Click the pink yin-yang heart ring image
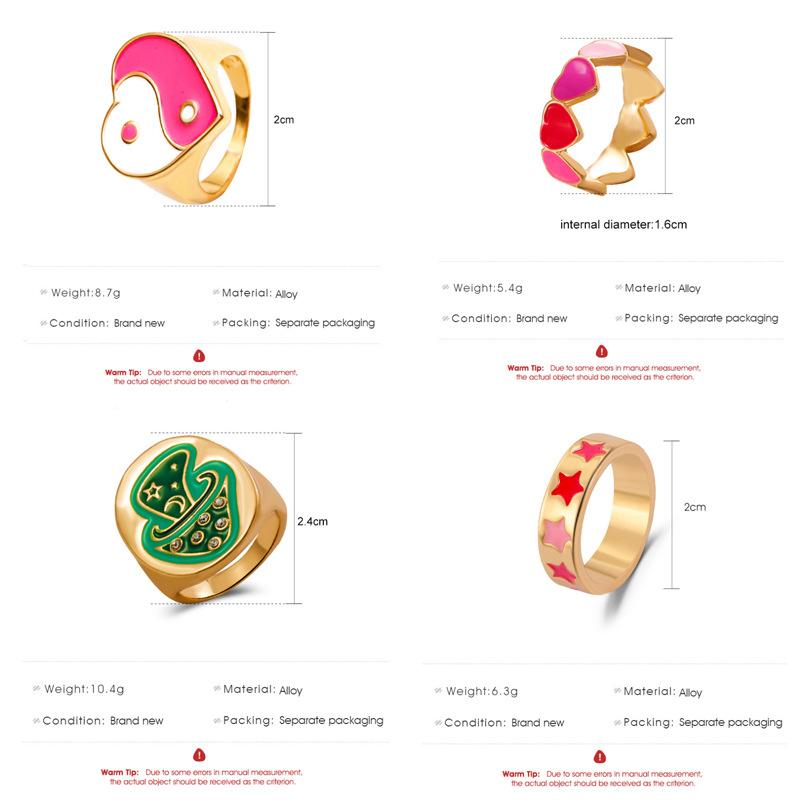Image resolution: width=800 pixels, height=800 pixels. (176, 118)
